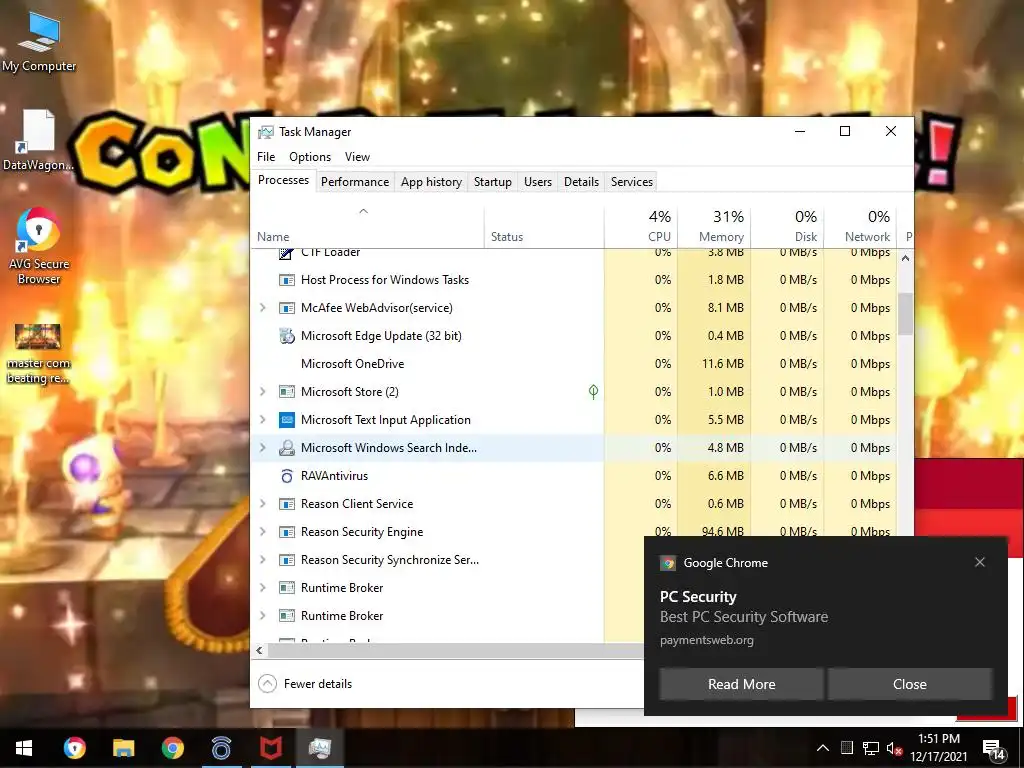Click the McAfee WebAdvisor(service) process icon
The height and width of the screenshot is (768, 1024).
(x=287, y=308)
